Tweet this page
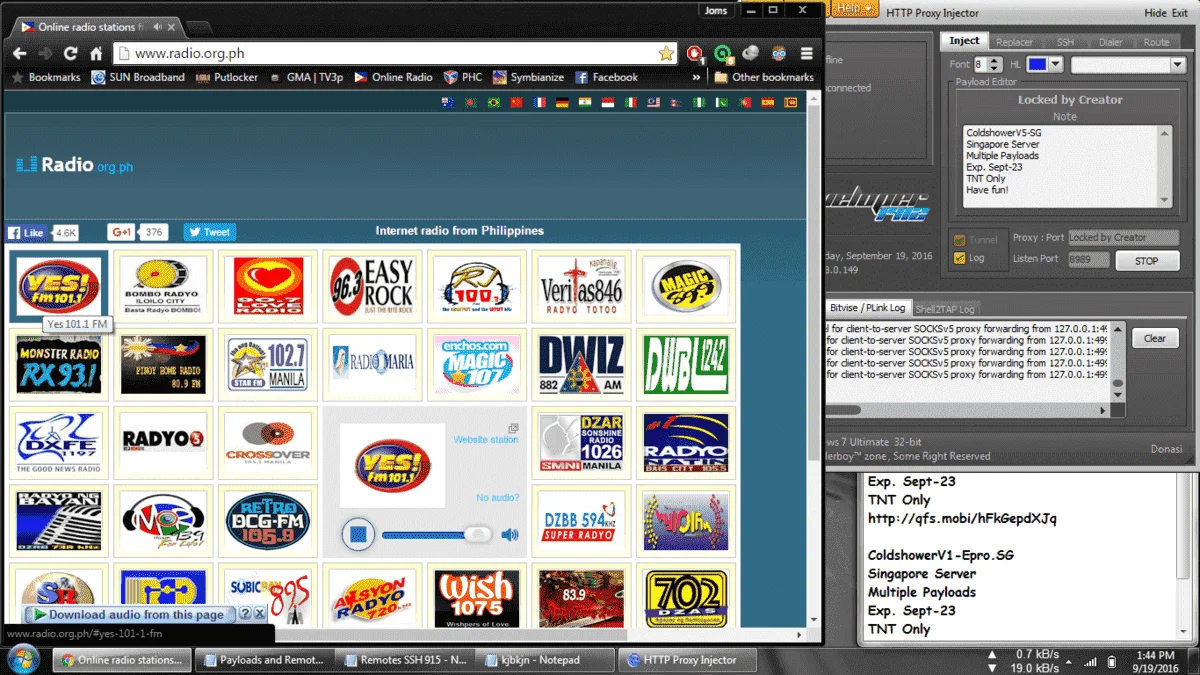 click(210, 232)
